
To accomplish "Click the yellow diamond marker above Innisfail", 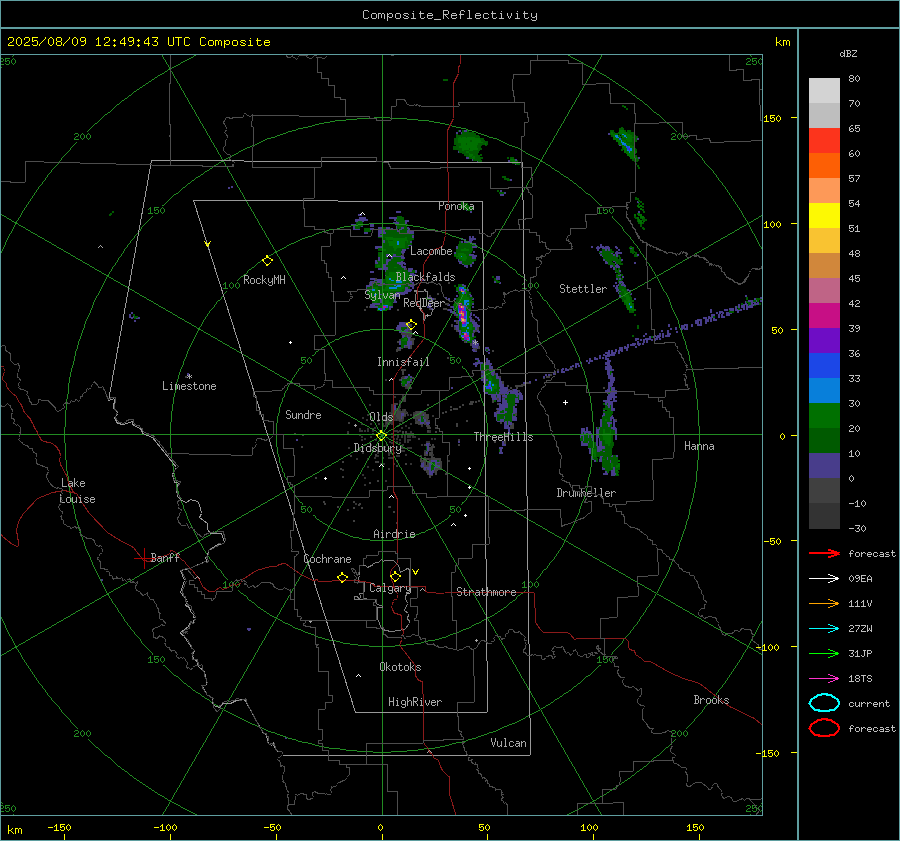I will click(412, 325).
